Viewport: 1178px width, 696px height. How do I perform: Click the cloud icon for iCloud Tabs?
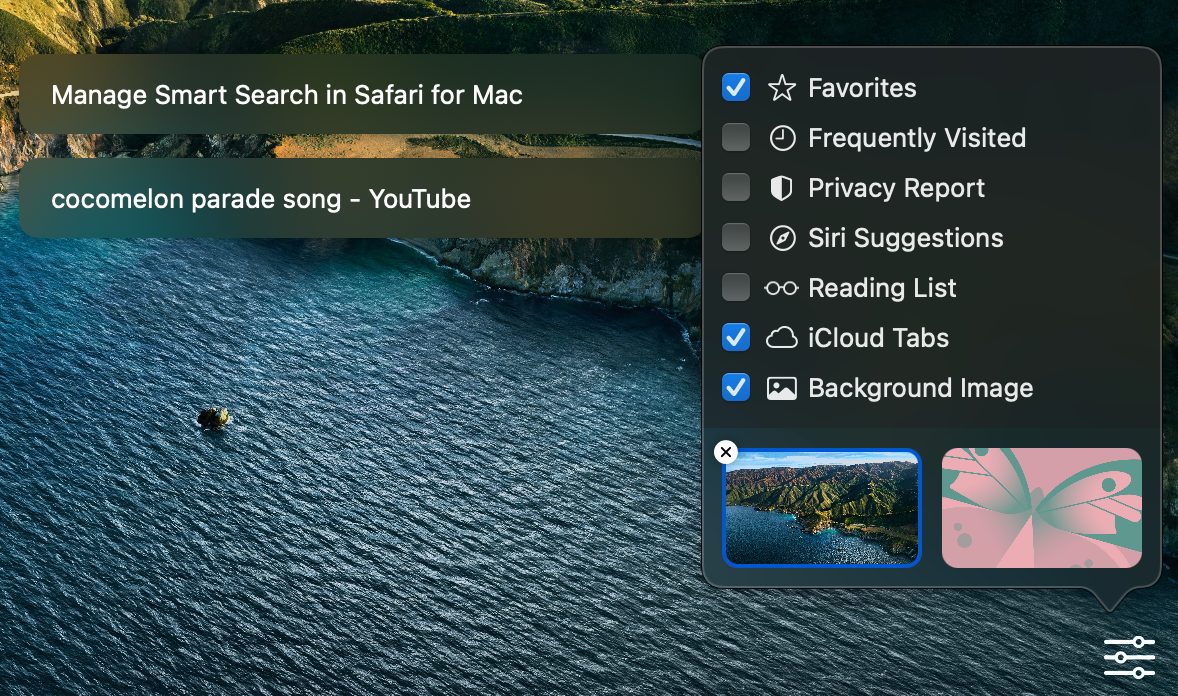tap(783, 338)
